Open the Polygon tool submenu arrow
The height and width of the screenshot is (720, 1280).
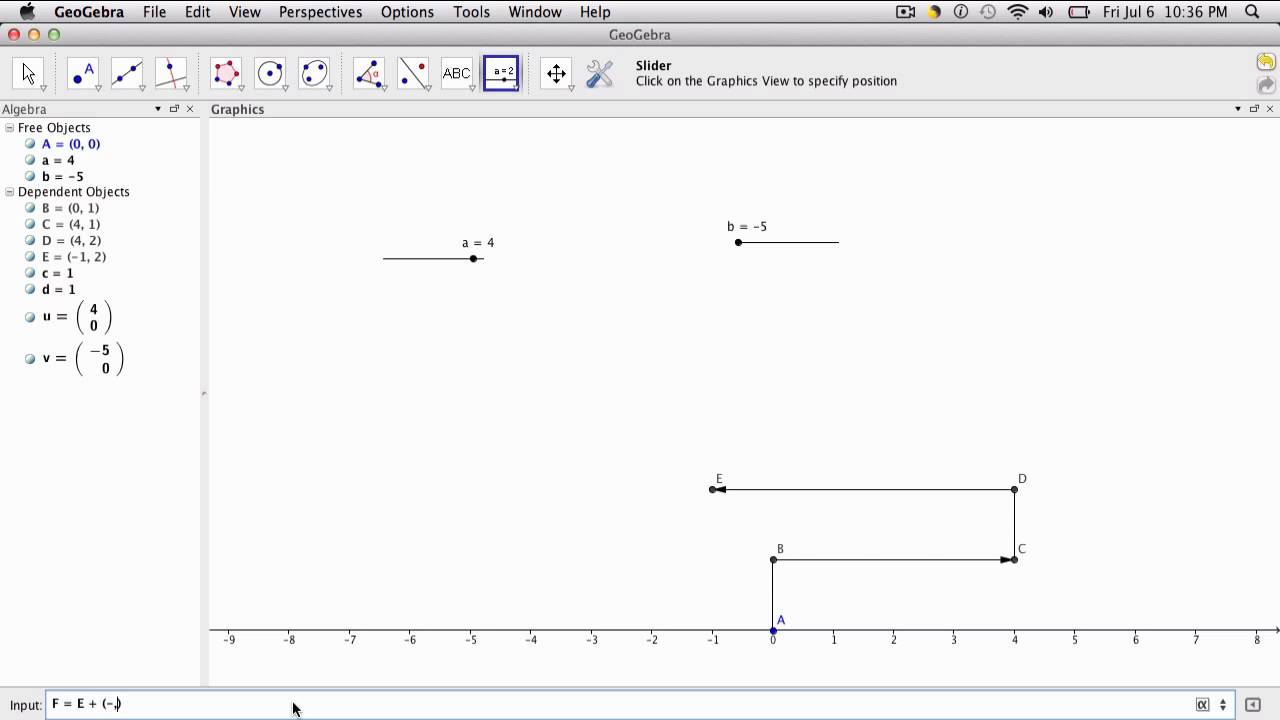click(241, 88)
